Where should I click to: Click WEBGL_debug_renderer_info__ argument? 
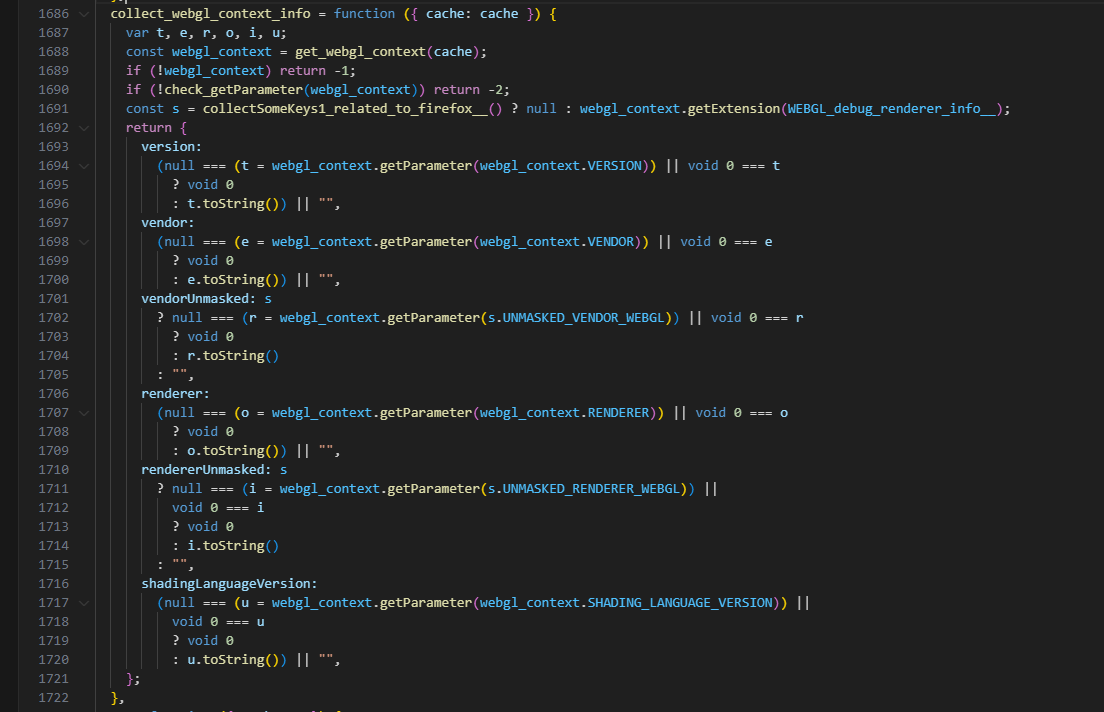coord(892,109)
